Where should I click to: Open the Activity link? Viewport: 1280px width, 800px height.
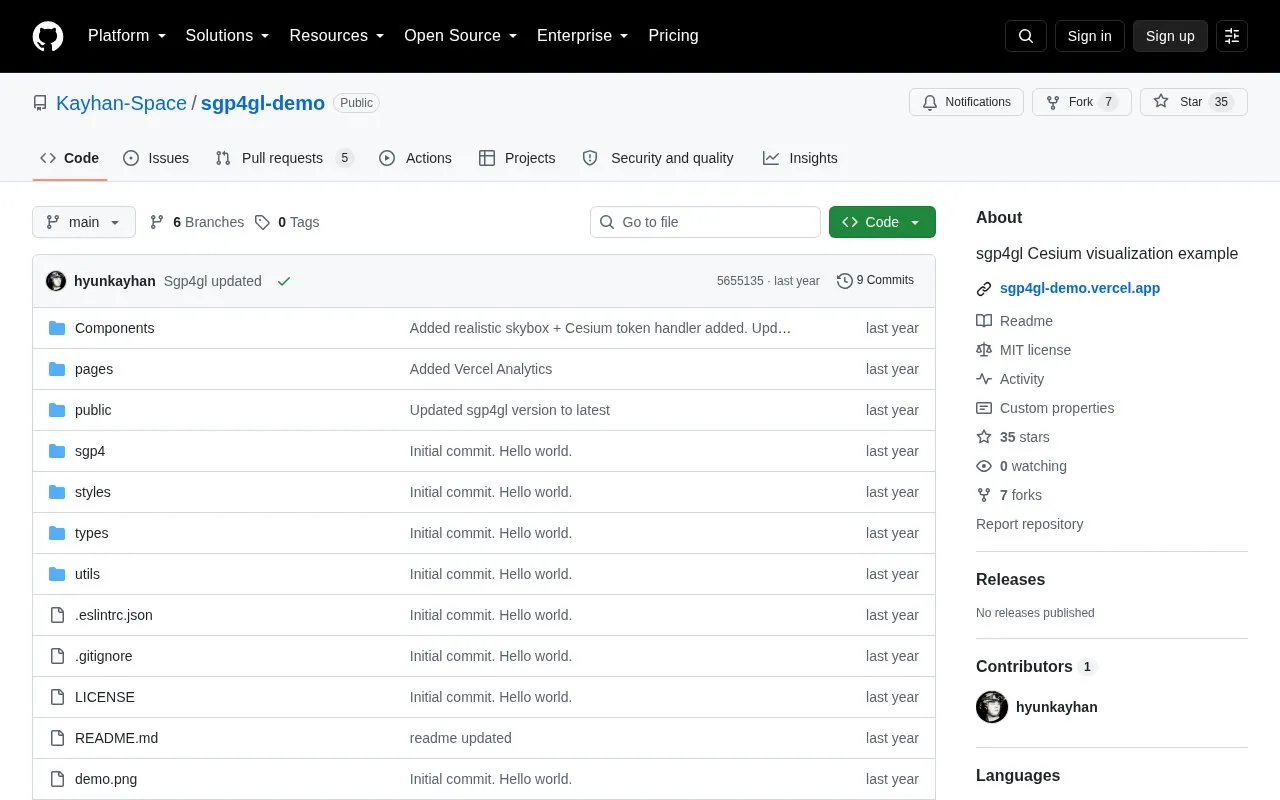(x=1010, y=379)
